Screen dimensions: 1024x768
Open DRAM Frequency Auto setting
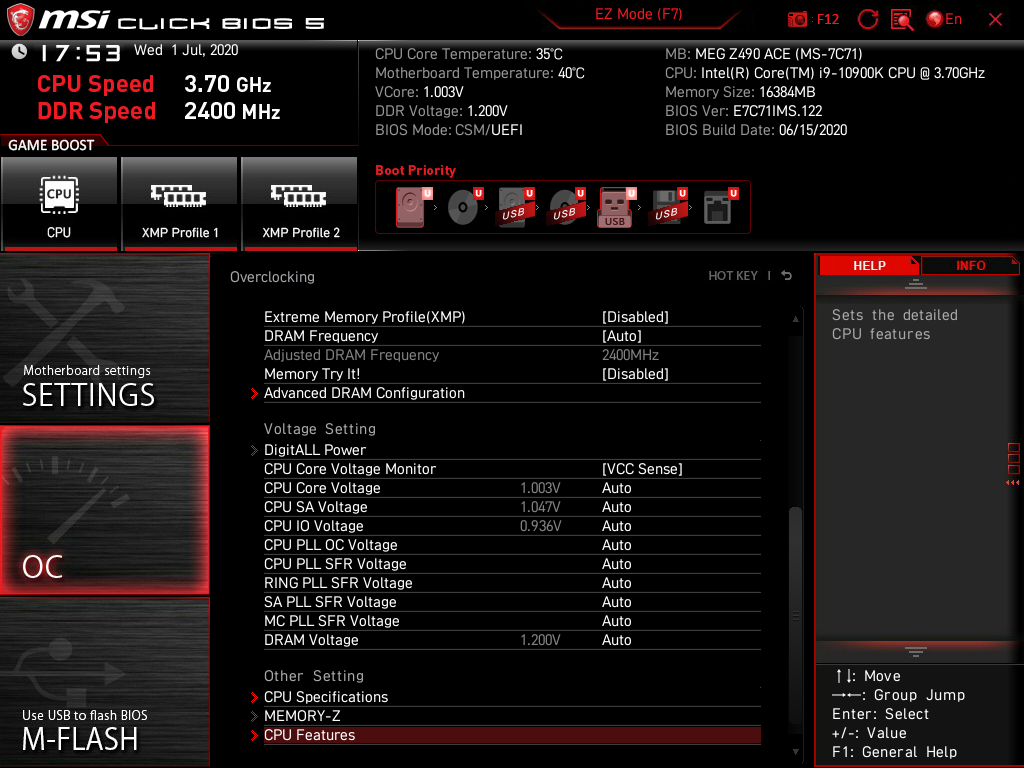[x=622, y=336]
